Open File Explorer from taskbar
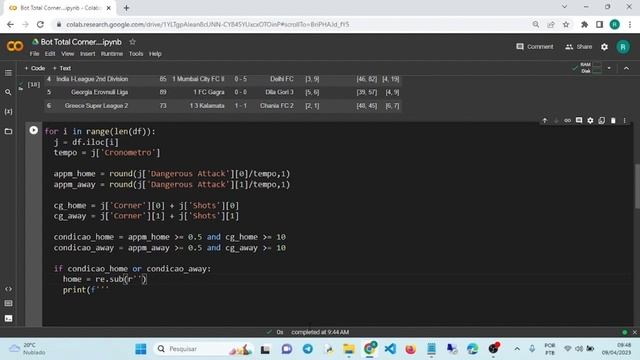Screen dimensions: 640x360 [x=349, y=349]
